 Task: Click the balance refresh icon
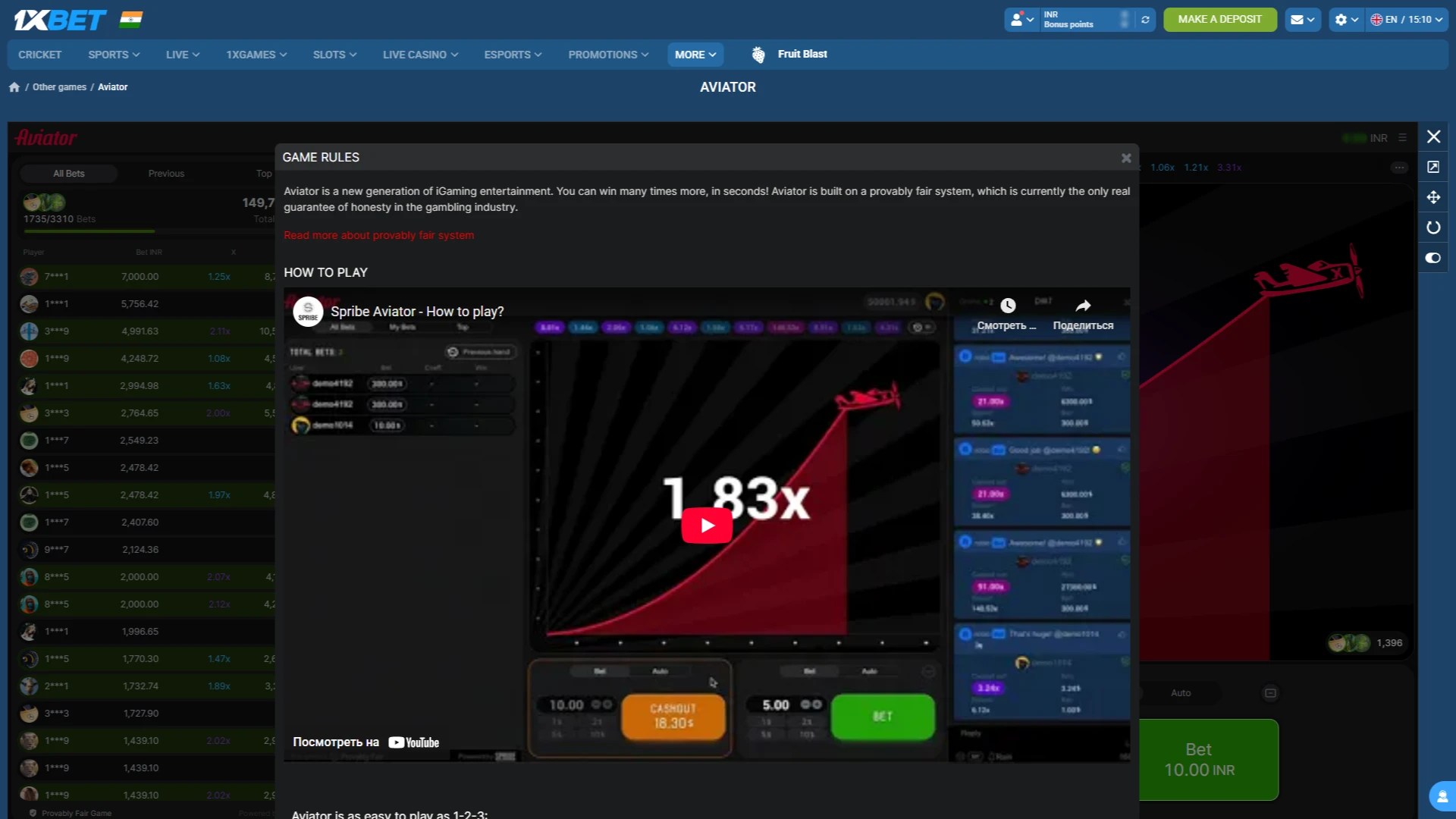pos(1145,20)
